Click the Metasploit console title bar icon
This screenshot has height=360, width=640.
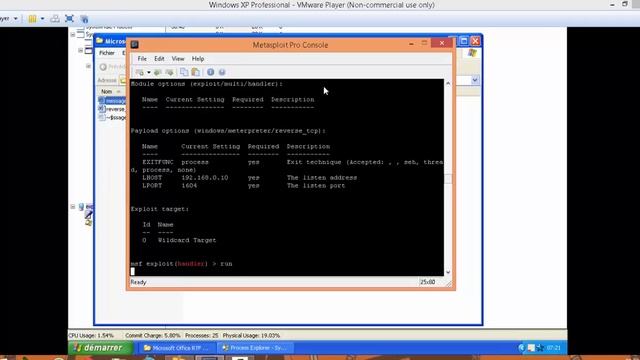pyautogui.click(x=135, y=45)
